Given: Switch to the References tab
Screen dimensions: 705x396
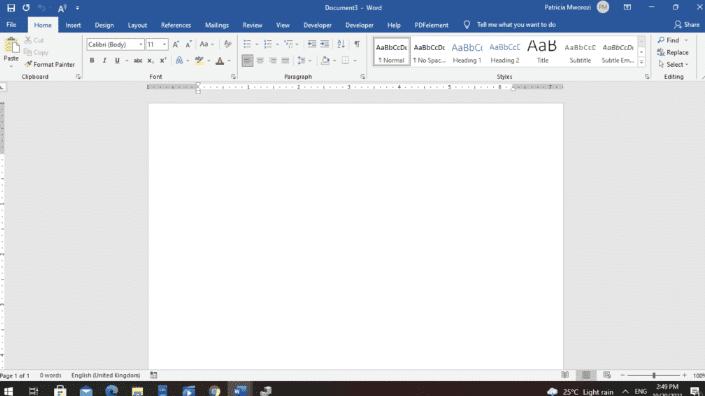Looking at the screenshot, I should (176, 25).
